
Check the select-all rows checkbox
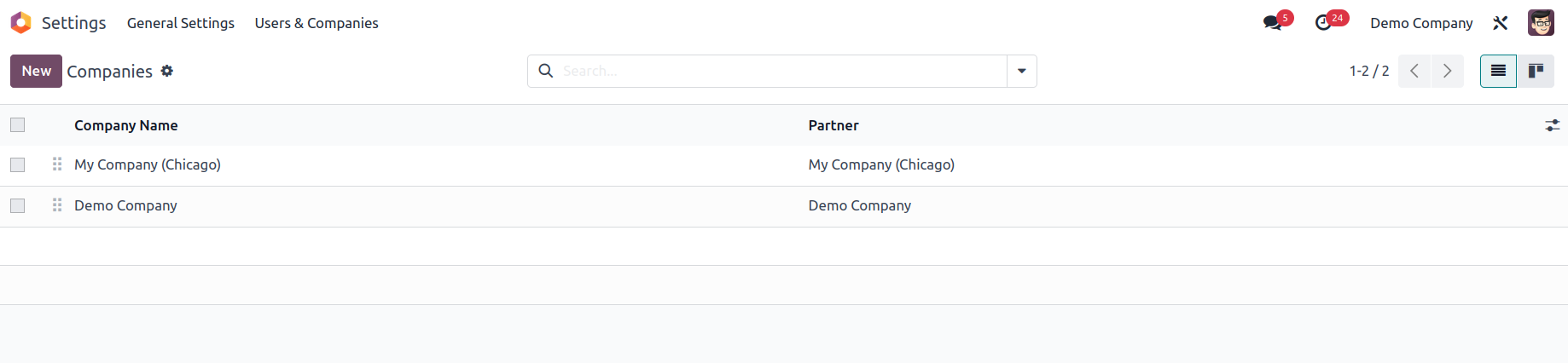click(18, 125)
